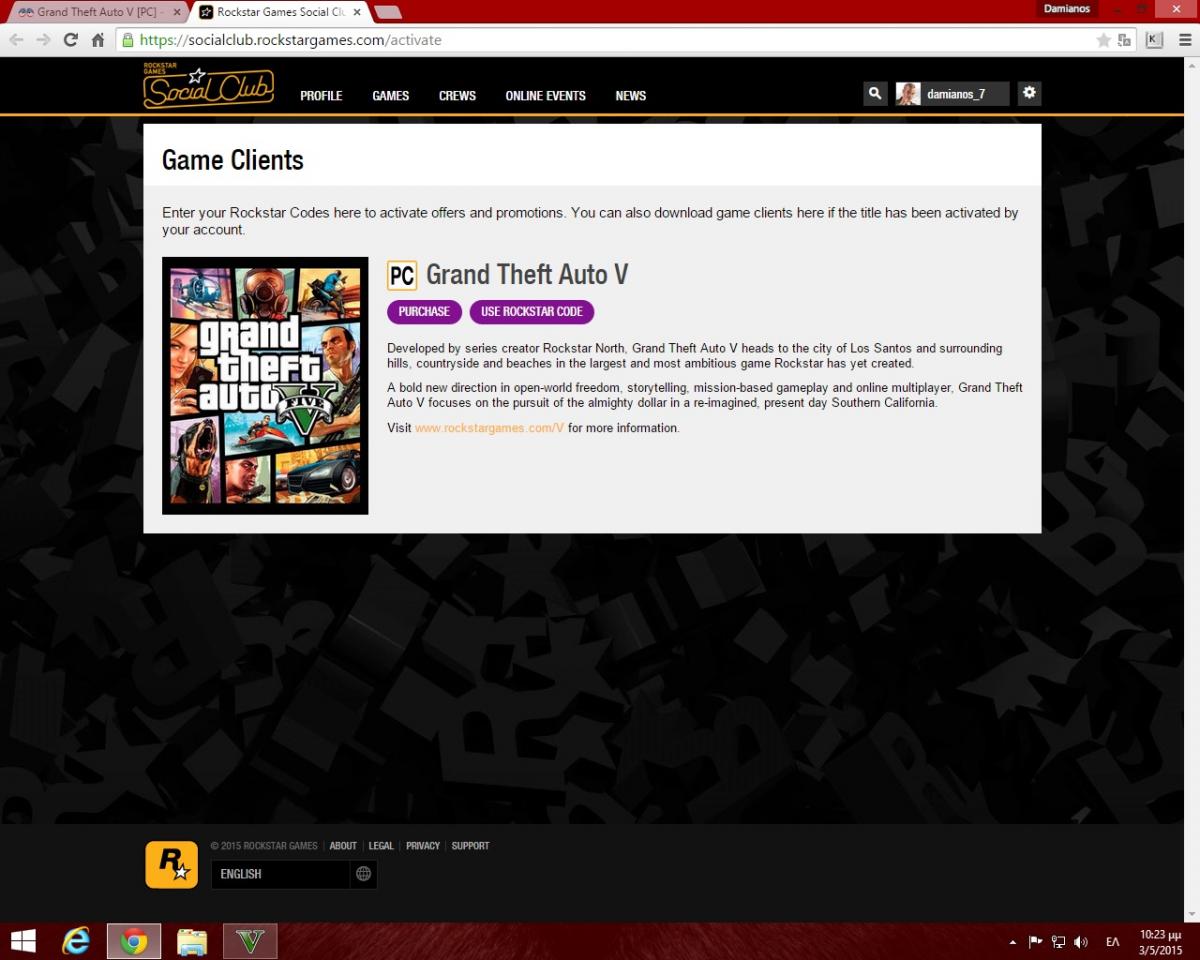This screenshot has height=960, width=1200.
Task: Click the Game Clients heading
Action: (233, 160)
